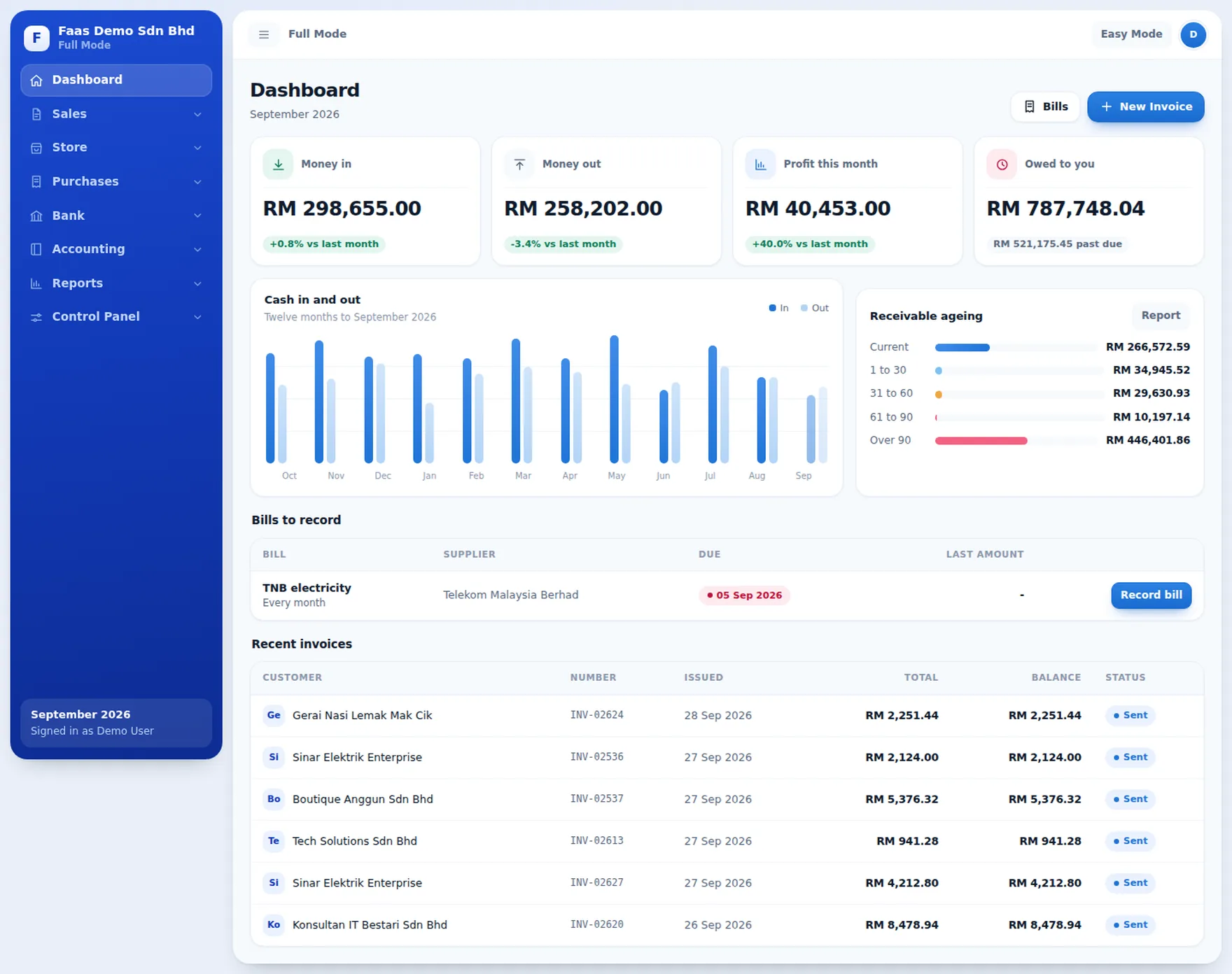Click the May cash in bar
The image size is (1232, 974).
614,400
